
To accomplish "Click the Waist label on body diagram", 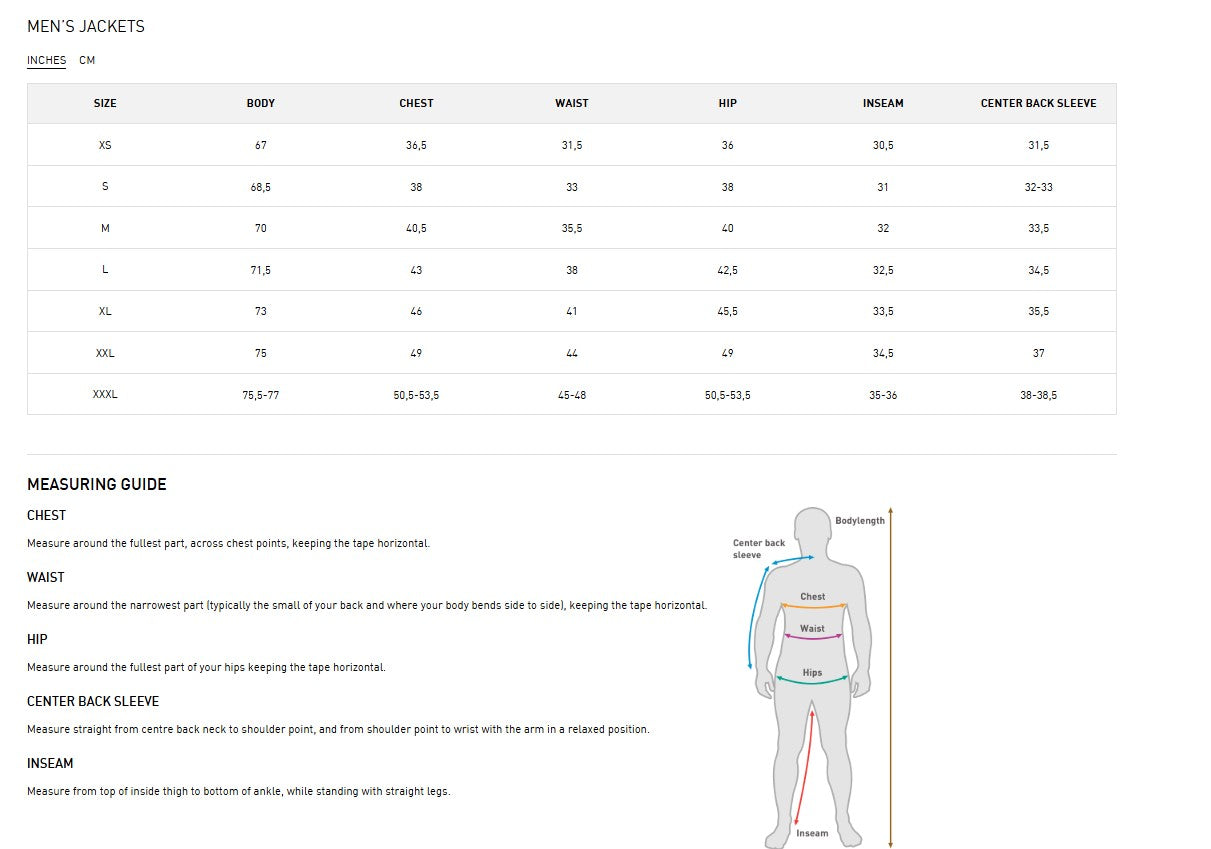I will coord(812,629).
